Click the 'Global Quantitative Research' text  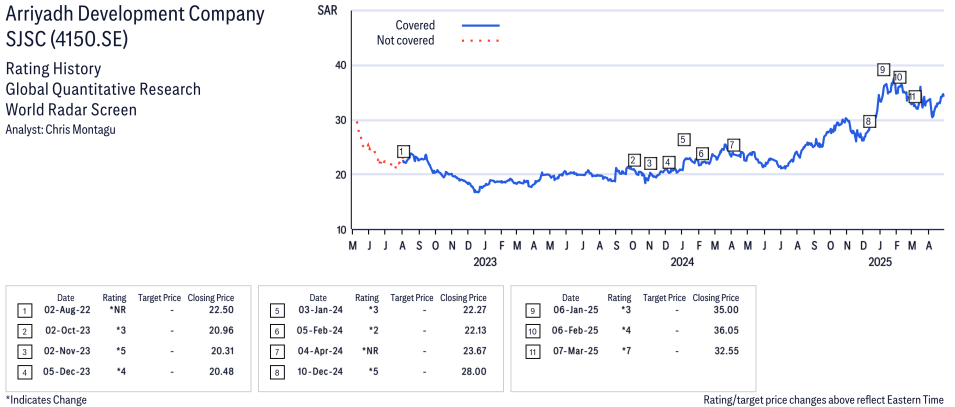point(103,89)
